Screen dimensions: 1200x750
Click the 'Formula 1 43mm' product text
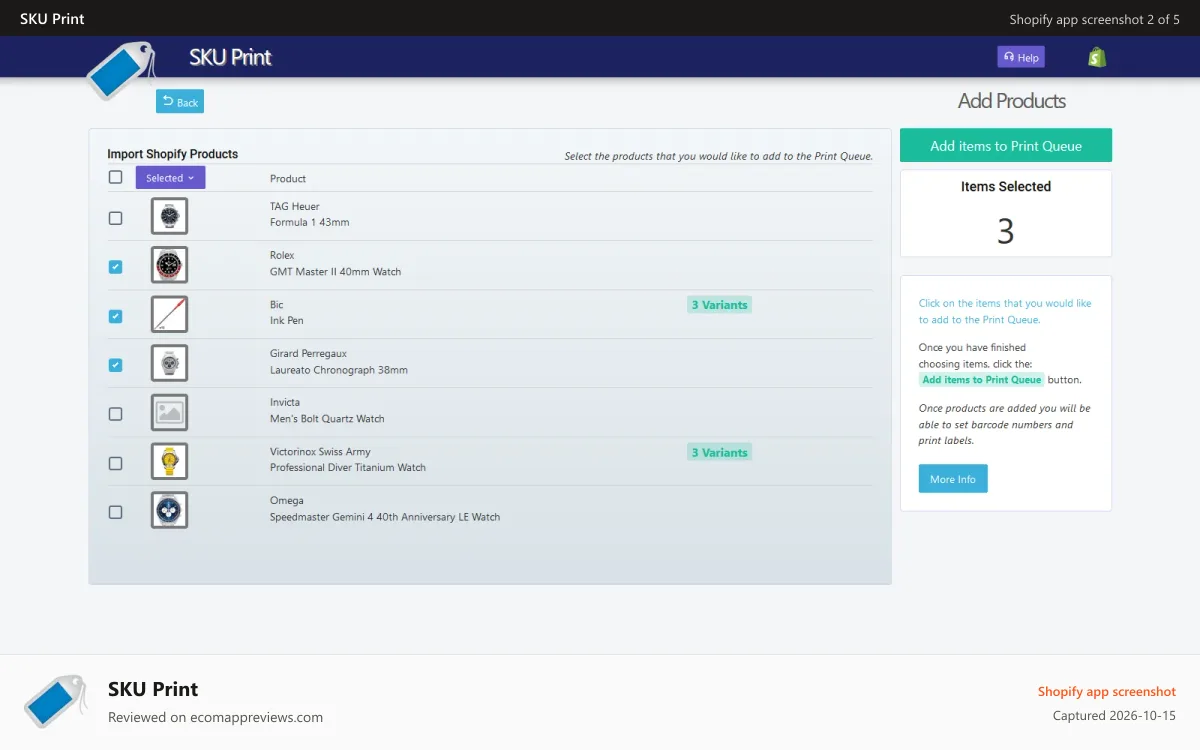(x=310, y=222)
